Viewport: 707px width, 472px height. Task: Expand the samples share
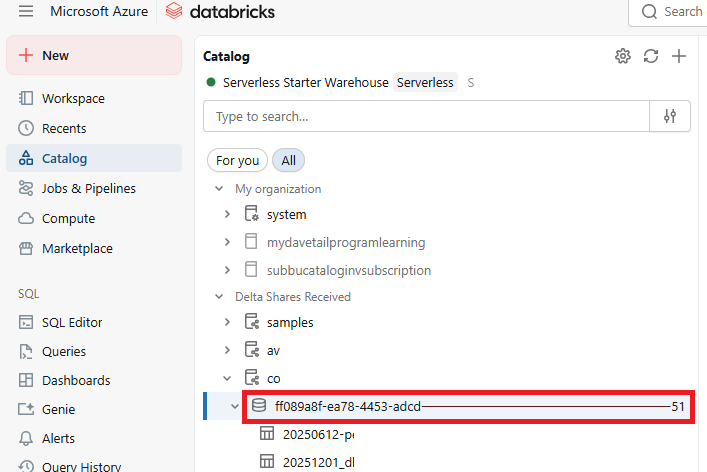pos(227,322)
